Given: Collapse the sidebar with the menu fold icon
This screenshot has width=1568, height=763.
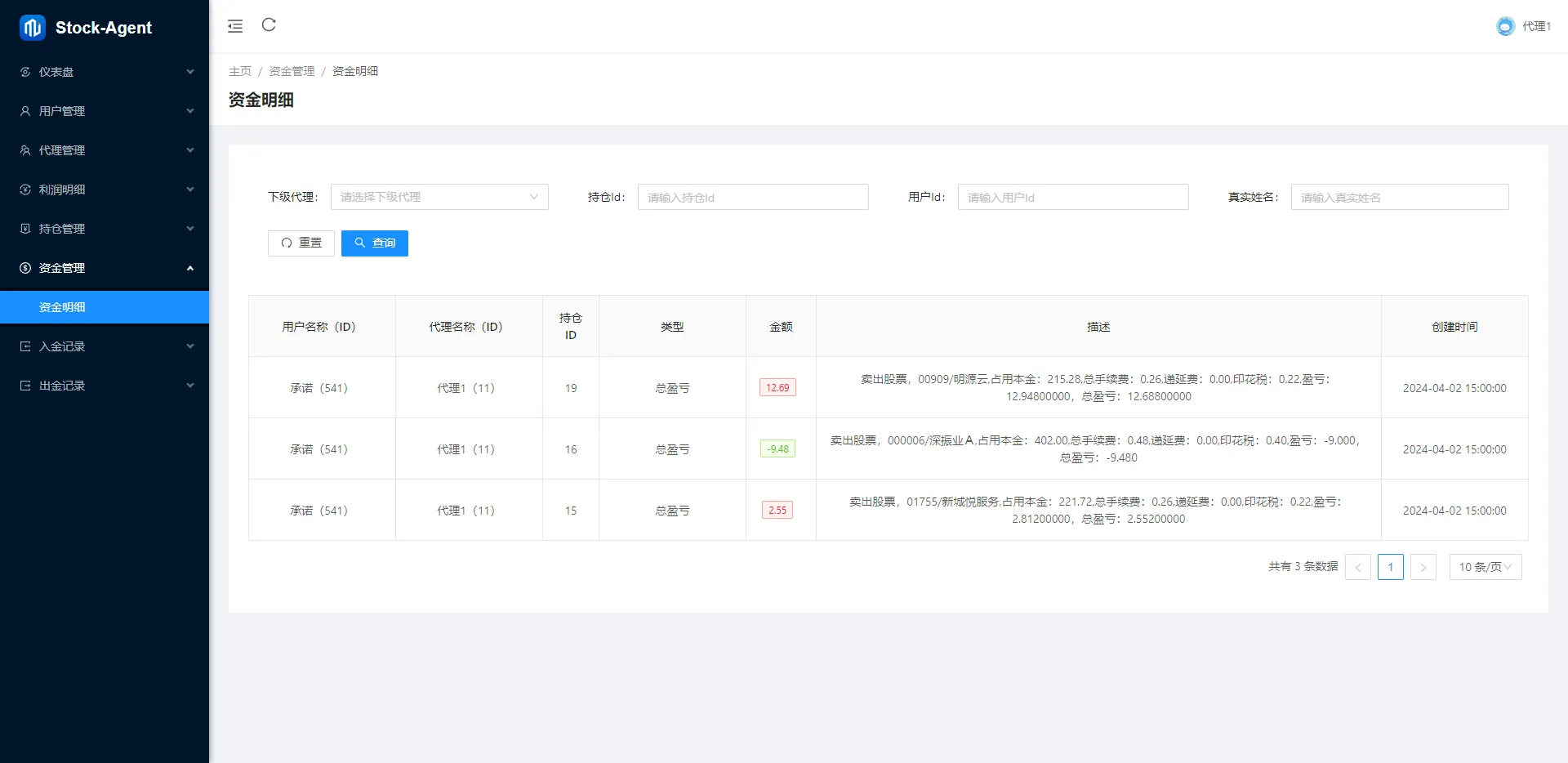Looking at the screenshot, I should [235, 26].
